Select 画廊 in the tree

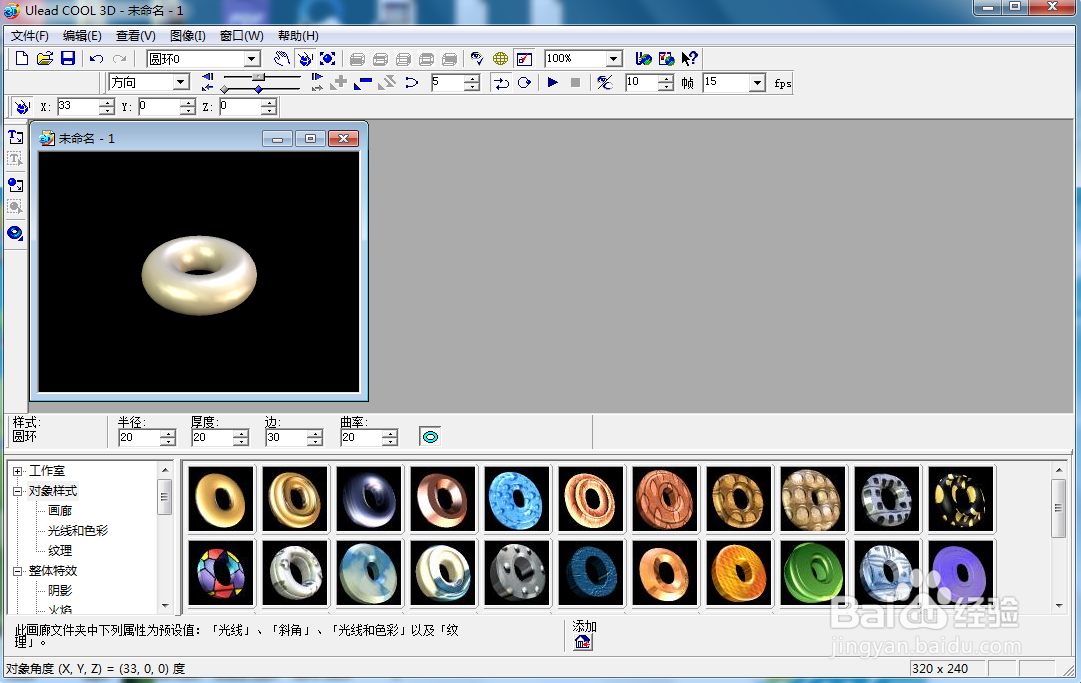tap(60, 511)
